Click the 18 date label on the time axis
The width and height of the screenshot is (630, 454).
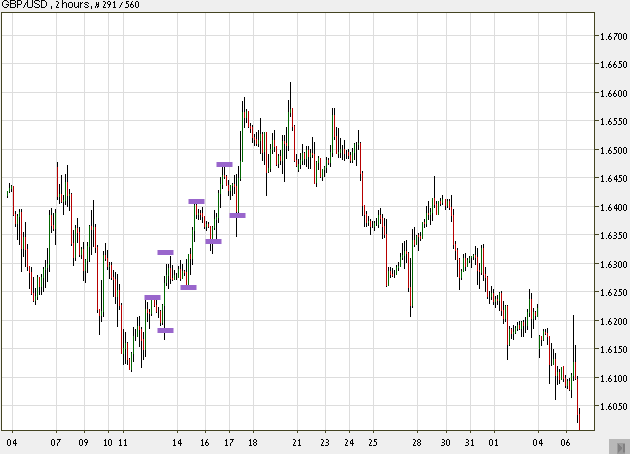pyautogui.click(x=252, y=443)
